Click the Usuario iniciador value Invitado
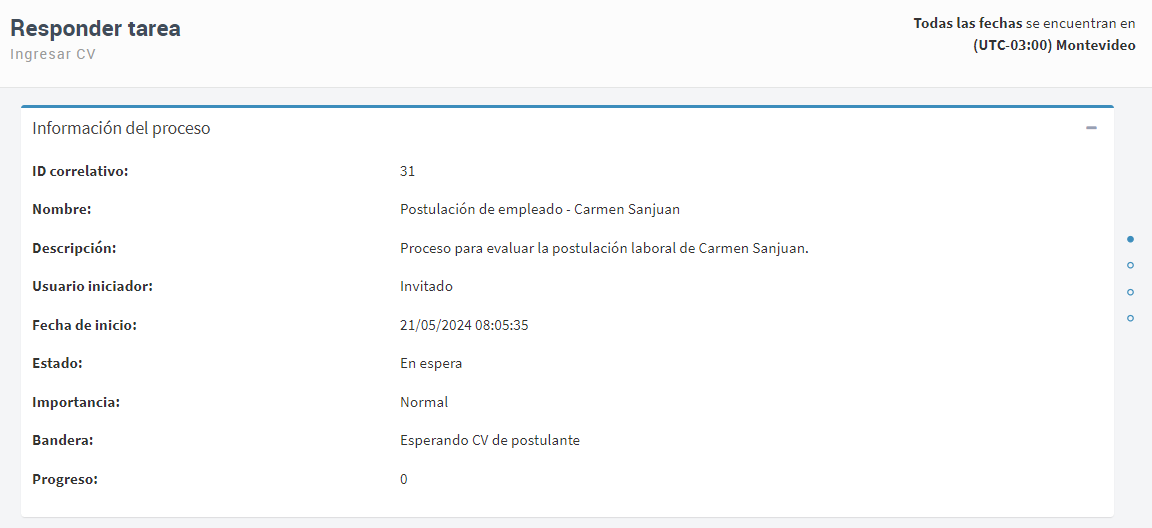The image size is (1152, 528). click(x=426, y=286)
